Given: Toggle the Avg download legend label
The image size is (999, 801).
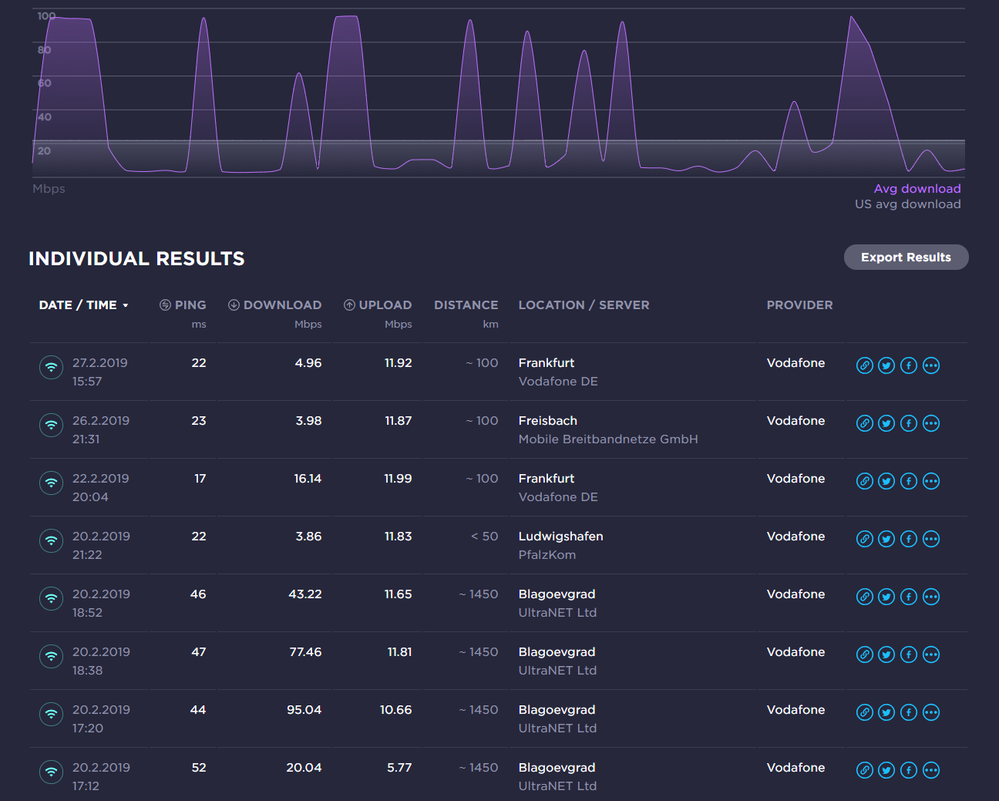Looking at the screenshot, I should [x=917, y=188].
